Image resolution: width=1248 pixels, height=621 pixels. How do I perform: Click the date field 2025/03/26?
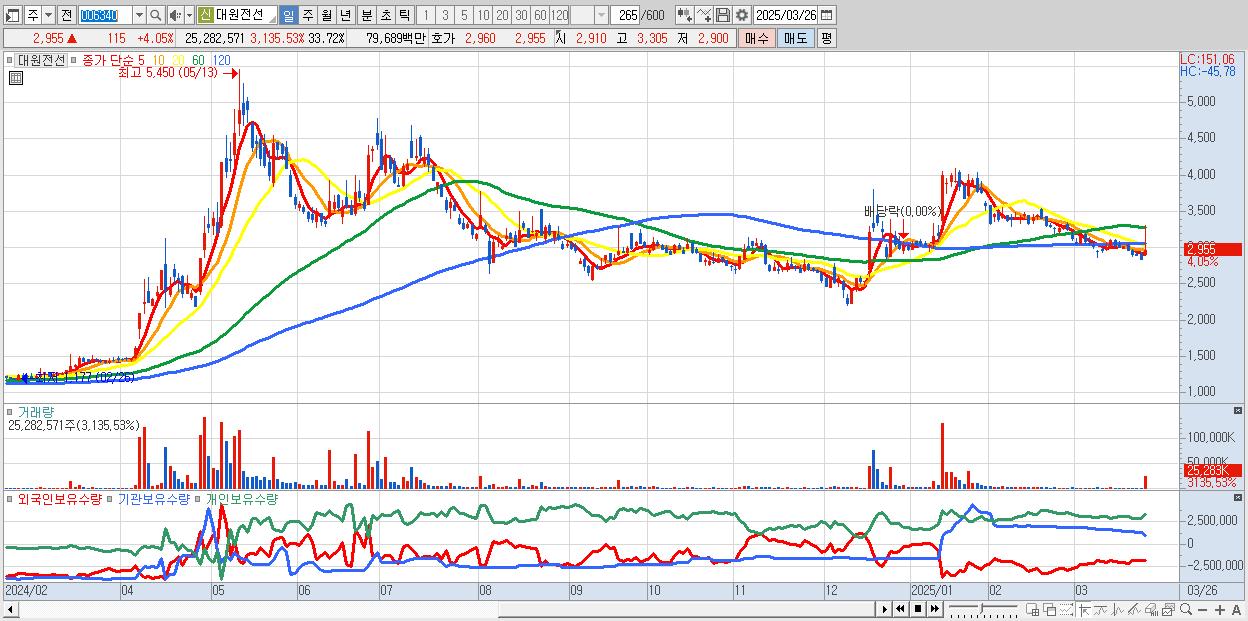(x=785, y=15)
